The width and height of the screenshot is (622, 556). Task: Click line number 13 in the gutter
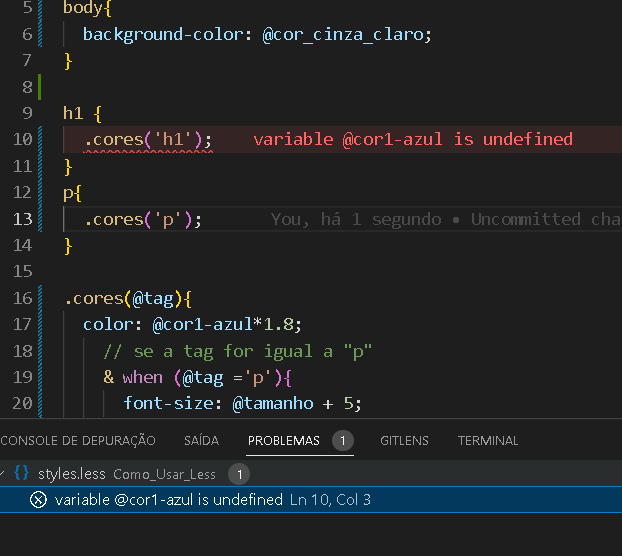point(23,219)
